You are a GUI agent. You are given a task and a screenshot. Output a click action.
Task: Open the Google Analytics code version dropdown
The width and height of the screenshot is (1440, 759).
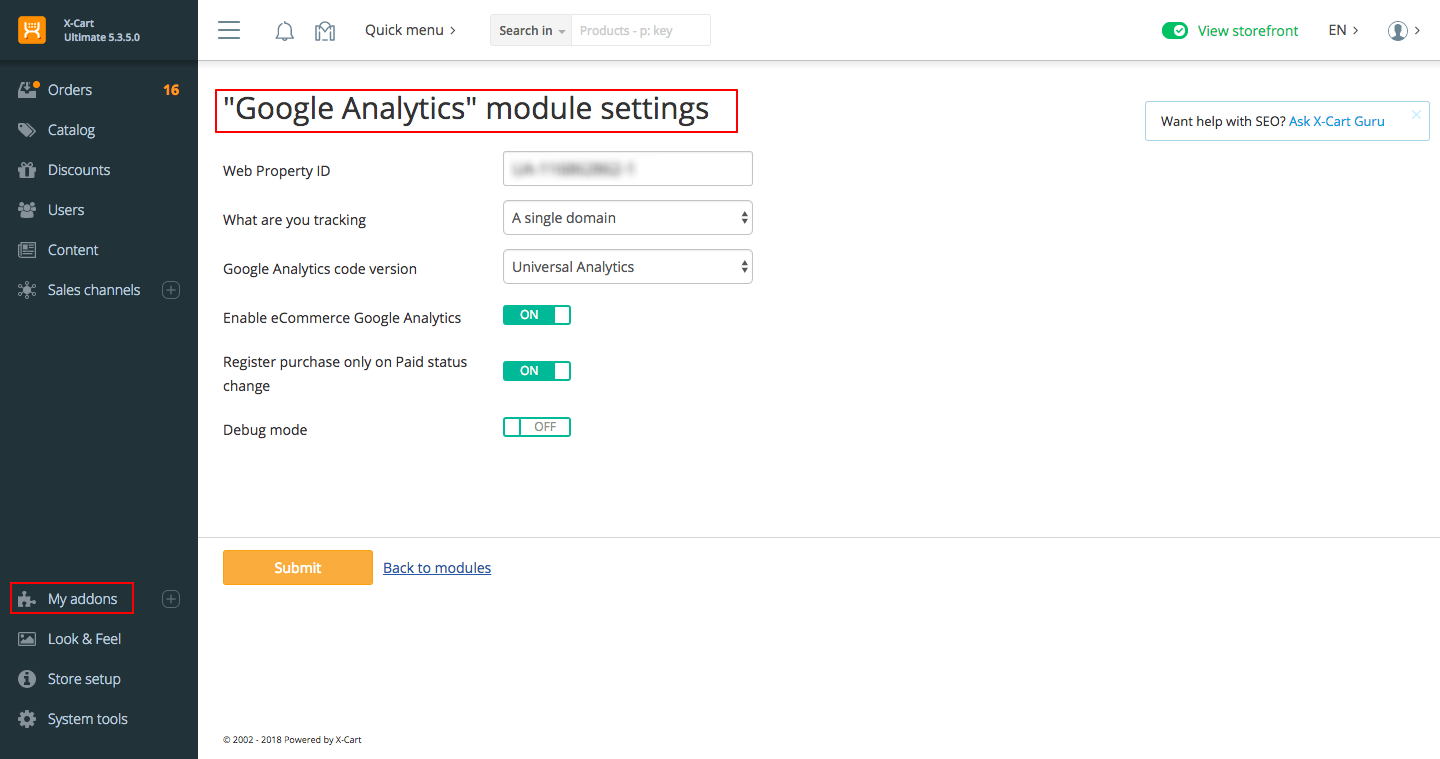(x=627, y=266)
